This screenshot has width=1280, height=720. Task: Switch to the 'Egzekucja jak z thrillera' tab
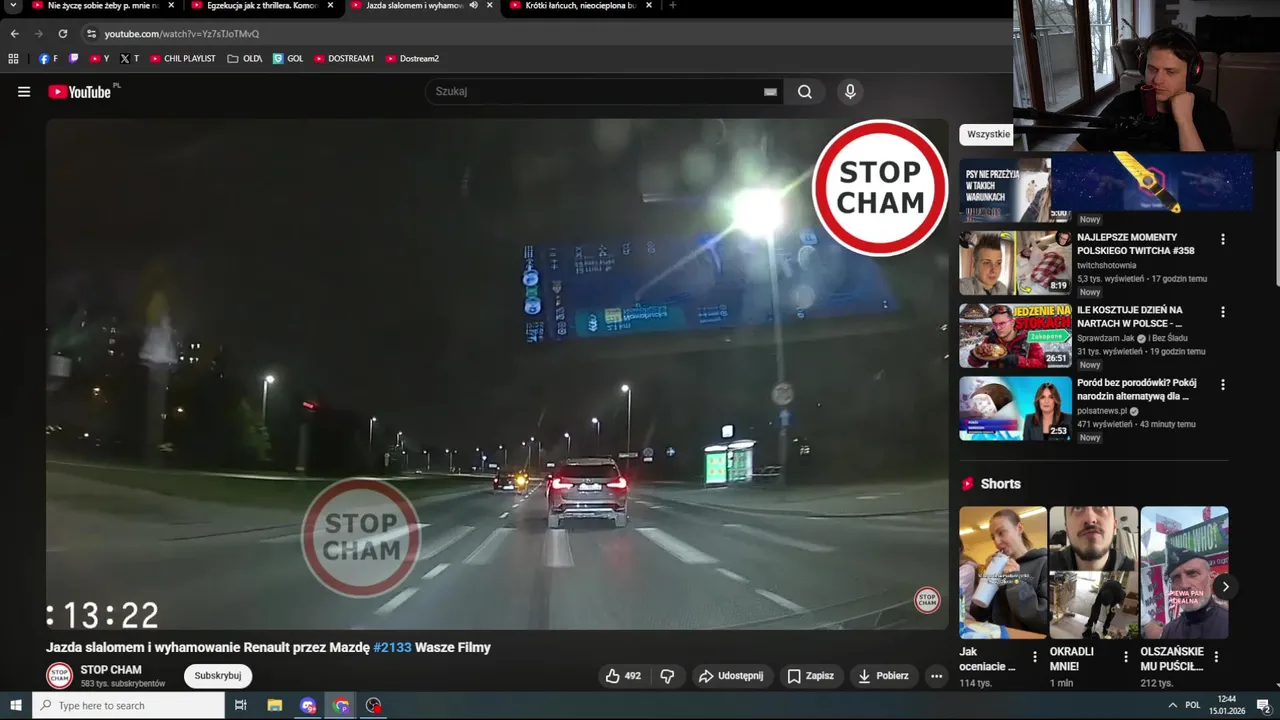262,6
